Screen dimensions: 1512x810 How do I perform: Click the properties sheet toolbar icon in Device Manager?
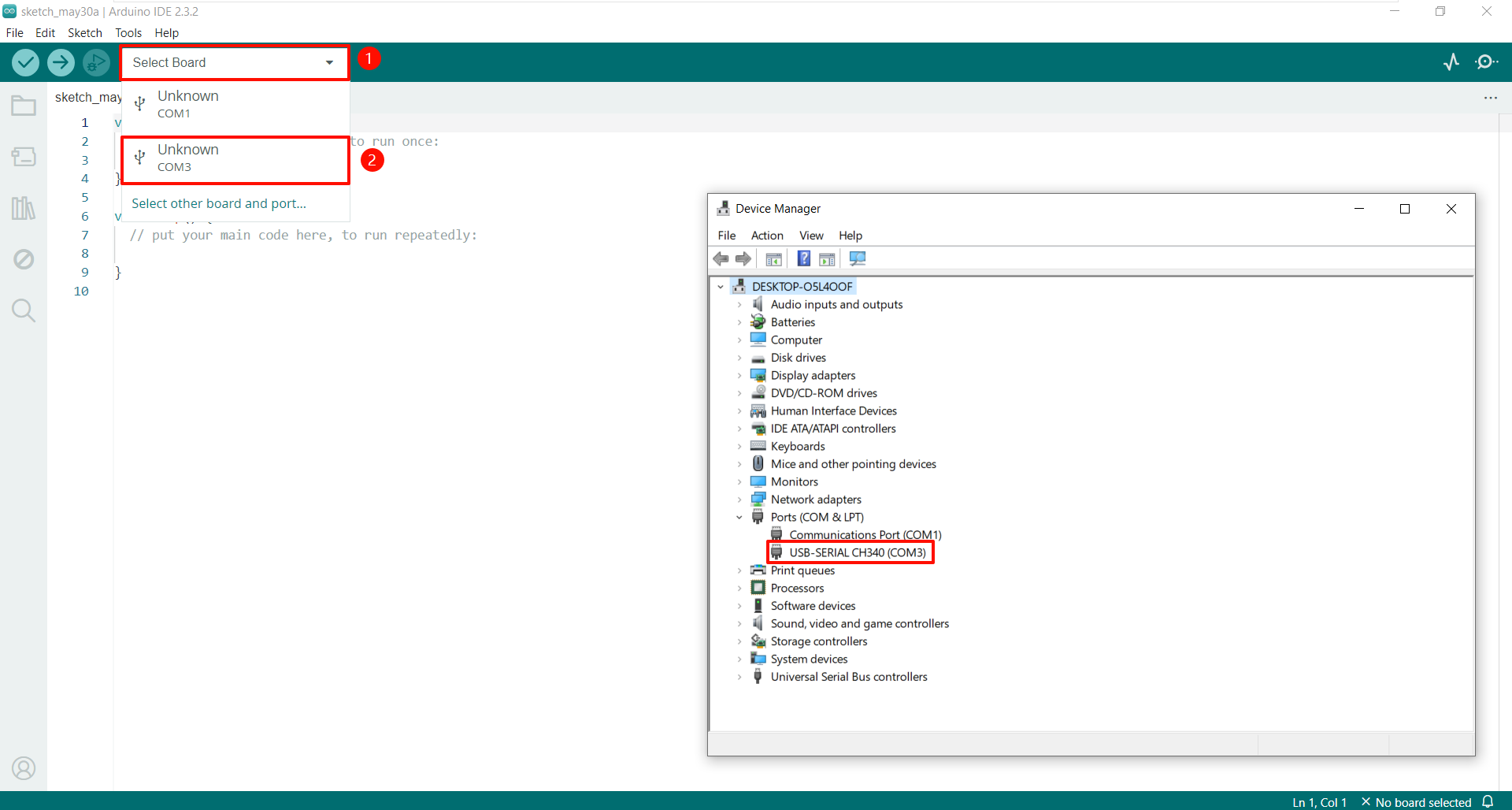point(827,258)
